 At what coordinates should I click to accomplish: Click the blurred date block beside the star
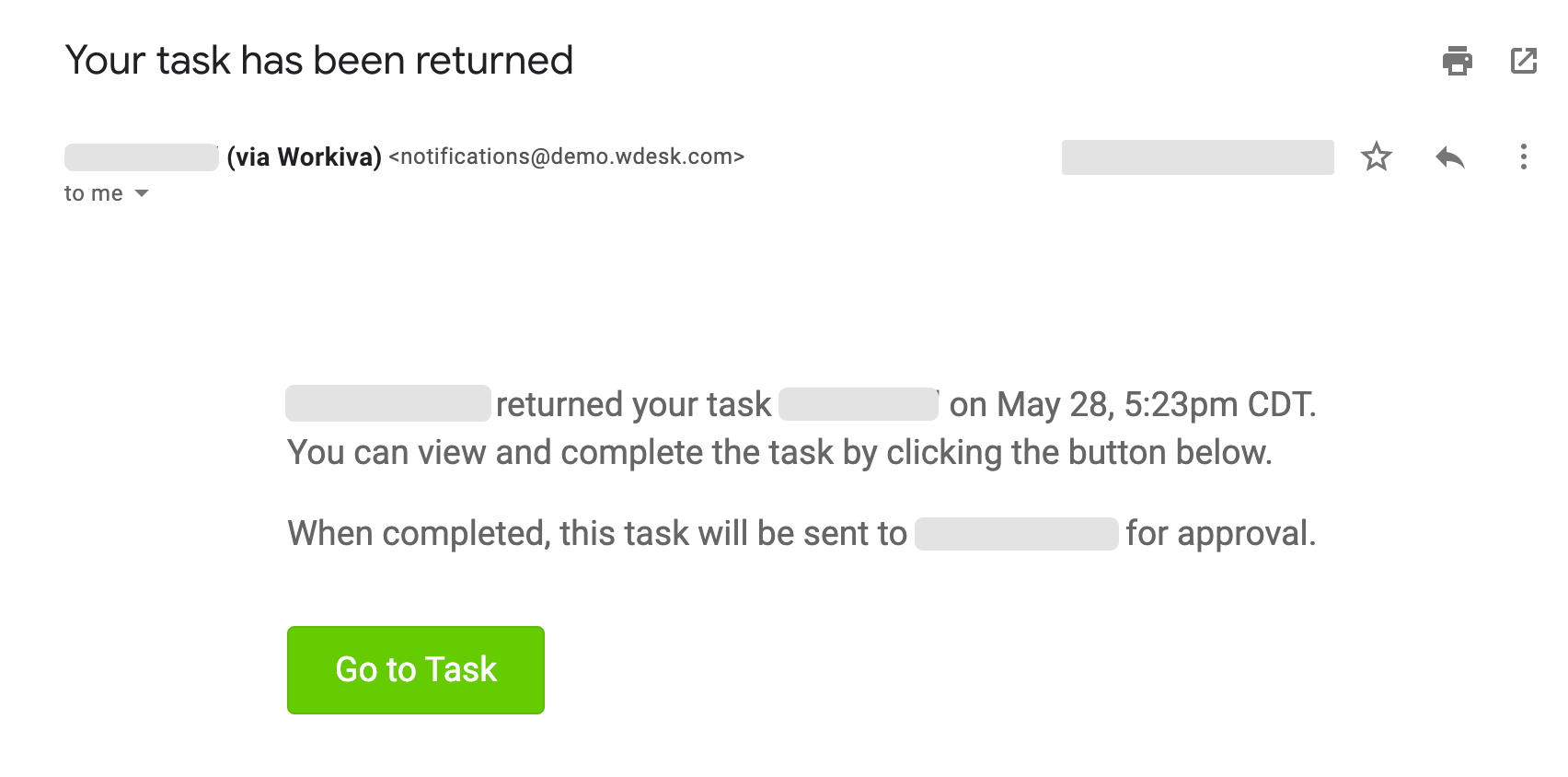(x=1197, y=157)
